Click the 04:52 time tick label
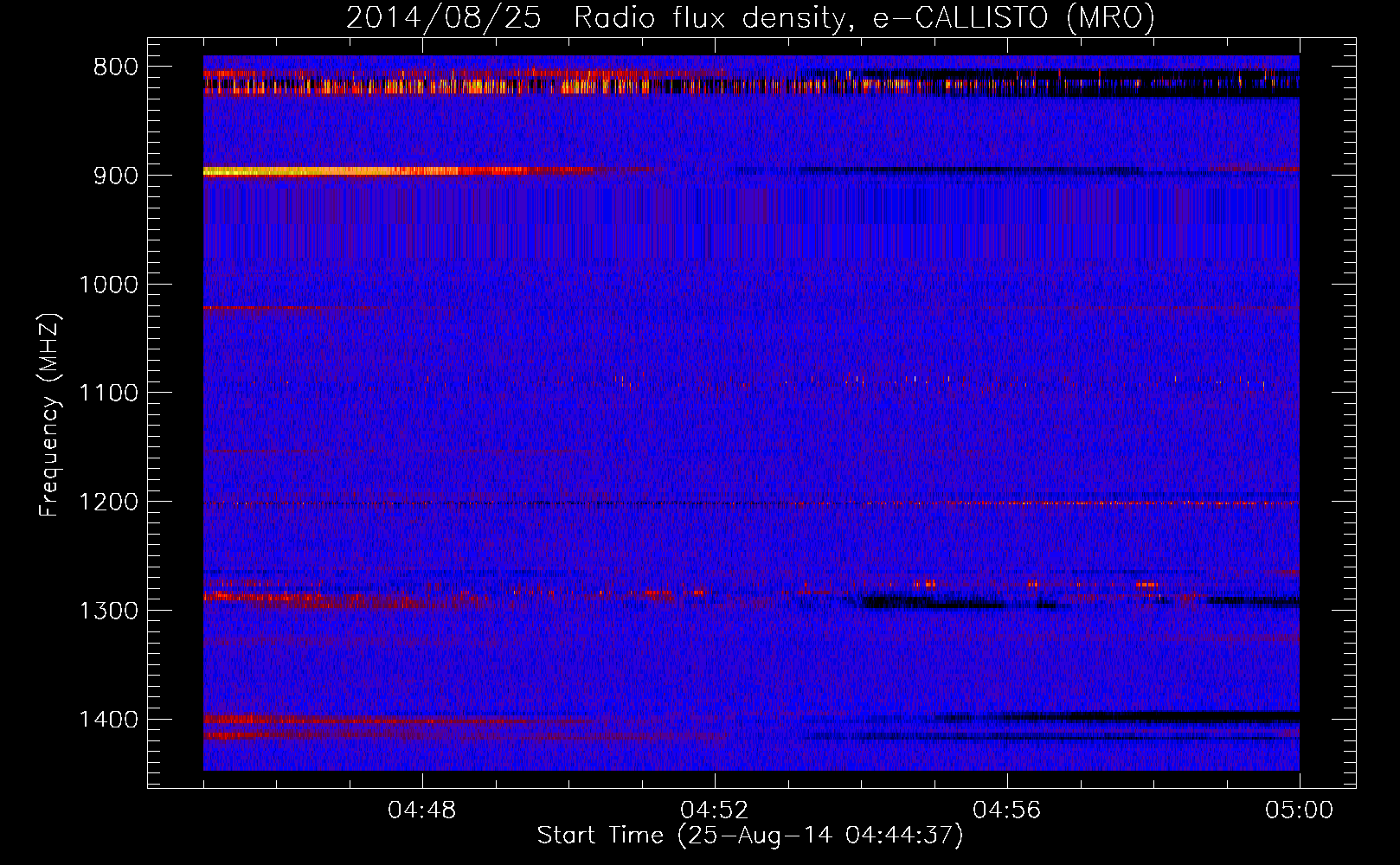Viewport: 1400px width, 865px height. [x=715, y=811]
